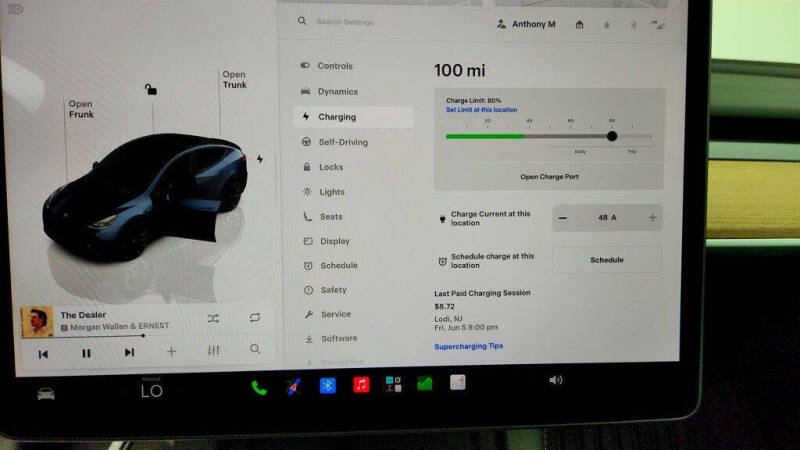The image size is (800, 450).
Task: Toggle shuffle in media player
Action: pos(213,319)
